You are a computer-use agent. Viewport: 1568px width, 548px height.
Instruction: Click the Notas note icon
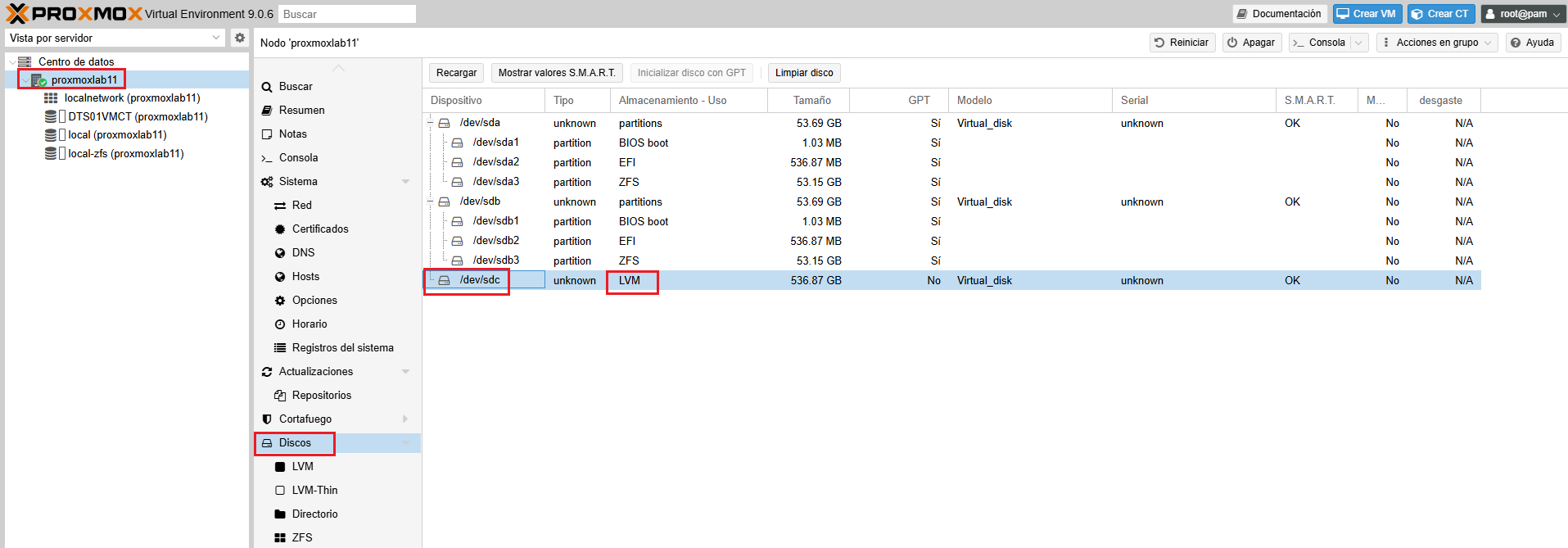click(x=267, y=134)
